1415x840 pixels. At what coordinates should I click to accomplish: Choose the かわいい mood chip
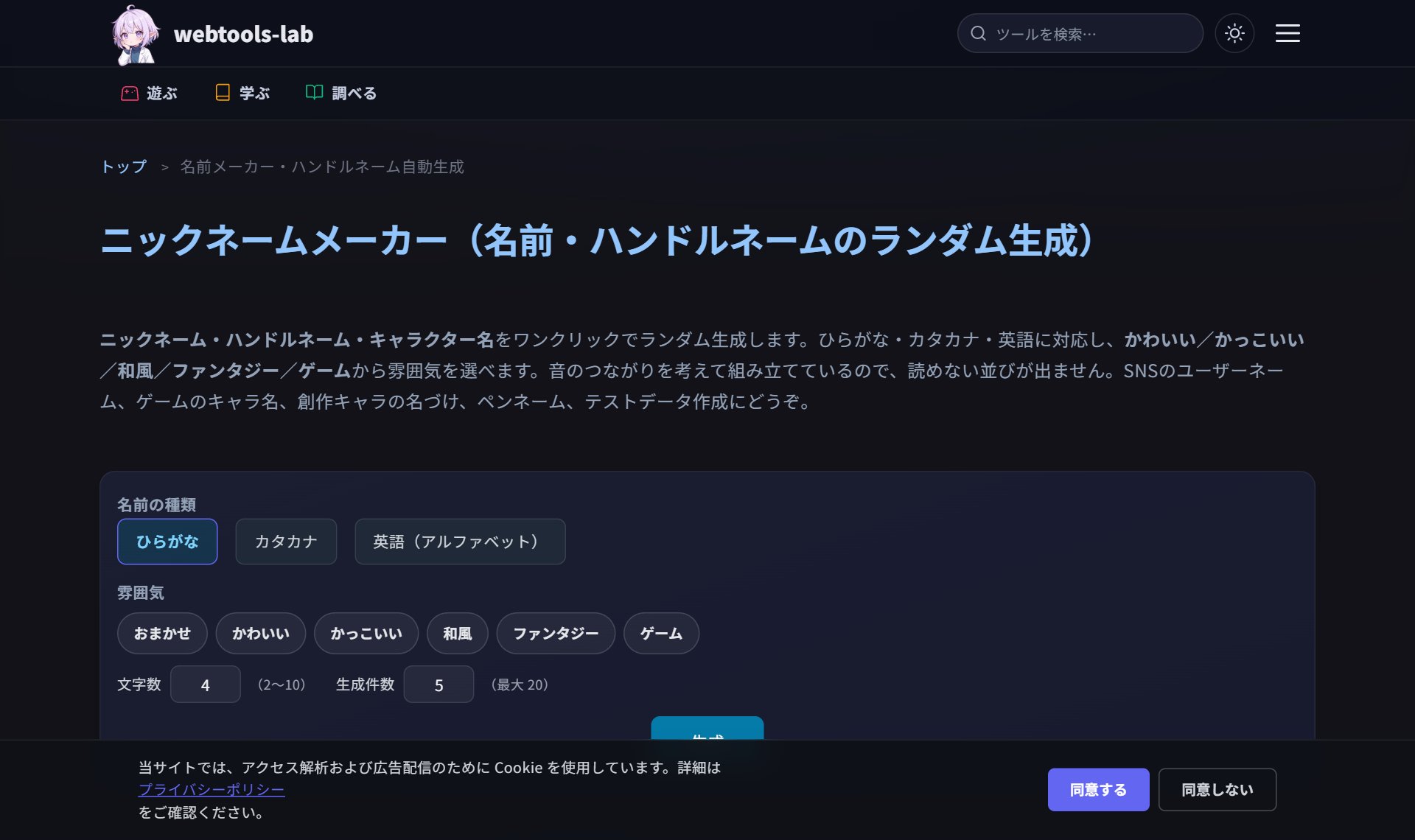(x=261, y=633)
